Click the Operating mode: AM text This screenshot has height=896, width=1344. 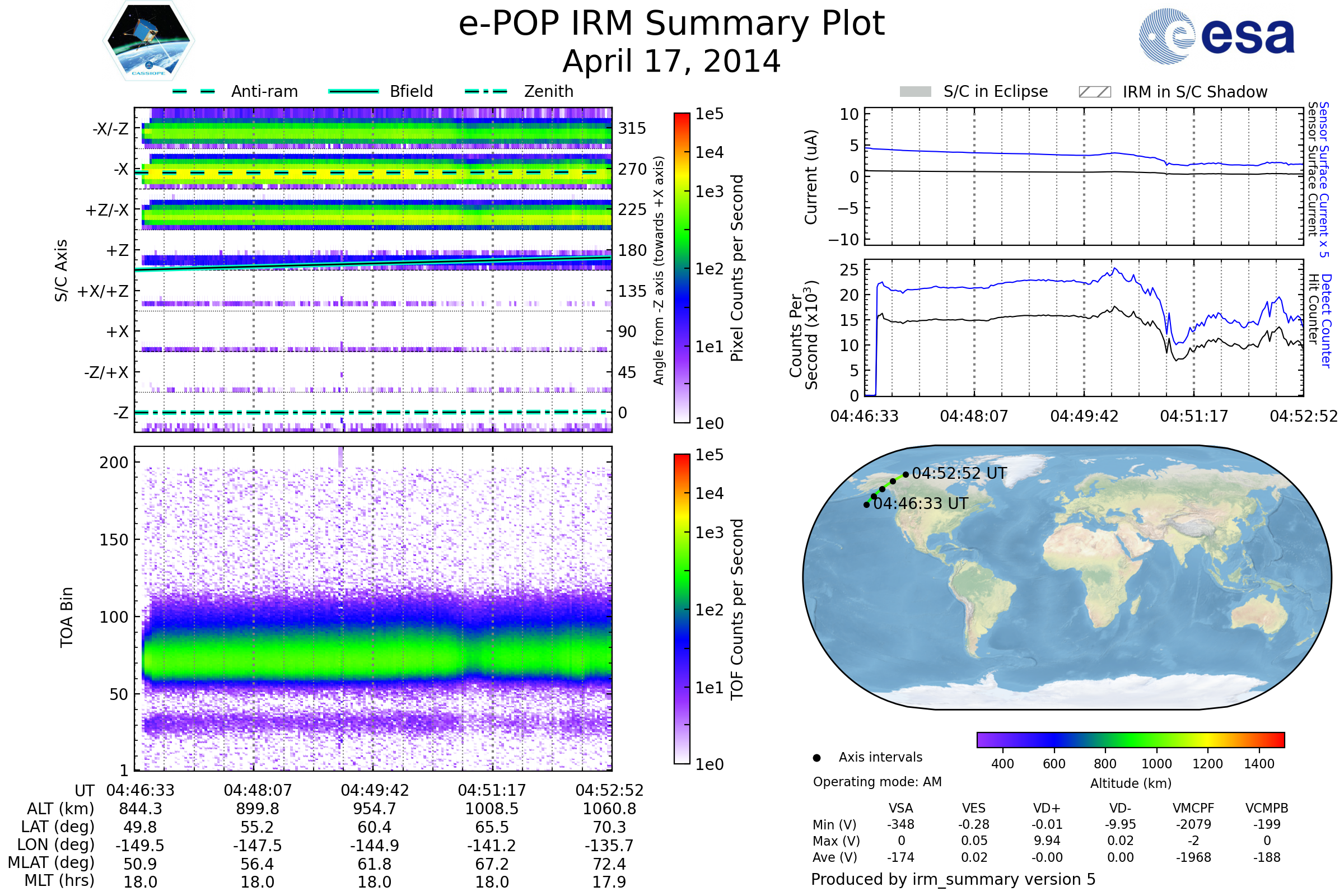[877, 782]
